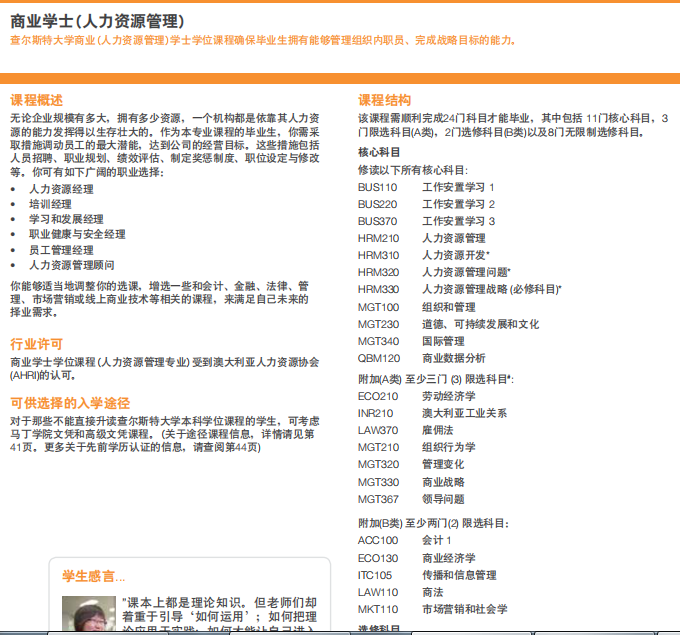Click the 职业健康与安全经理 bullet item
The width and height of the screenshot is (680, 635).
pyautogui.click(x=77, y=234)
